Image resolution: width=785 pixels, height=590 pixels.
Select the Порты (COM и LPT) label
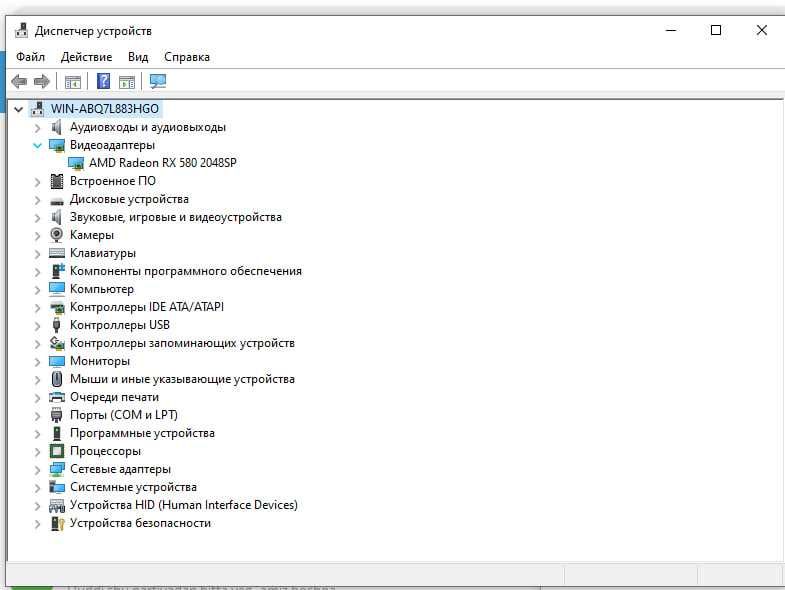pos(124,415)
